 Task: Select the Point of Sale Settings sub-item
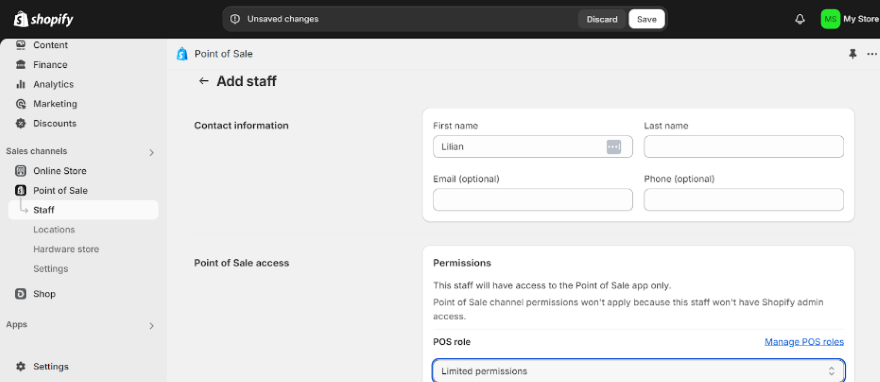click(51, 269)
